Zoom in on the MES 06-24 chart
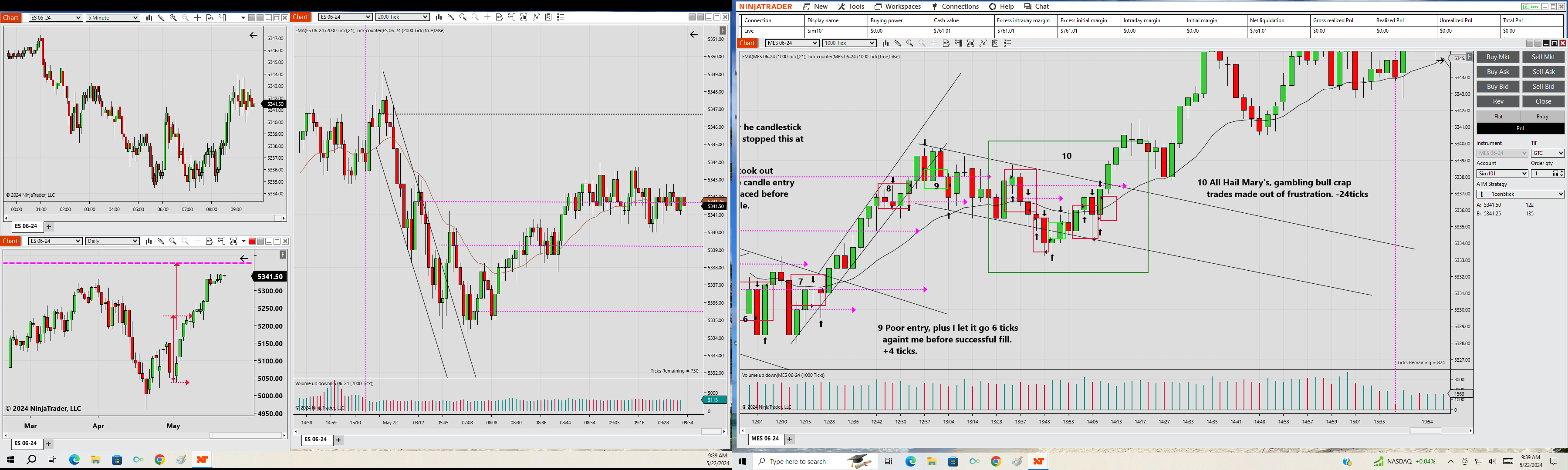This screenshot has width=1568, height=470. pyautogui.click(x=910, y=43)
